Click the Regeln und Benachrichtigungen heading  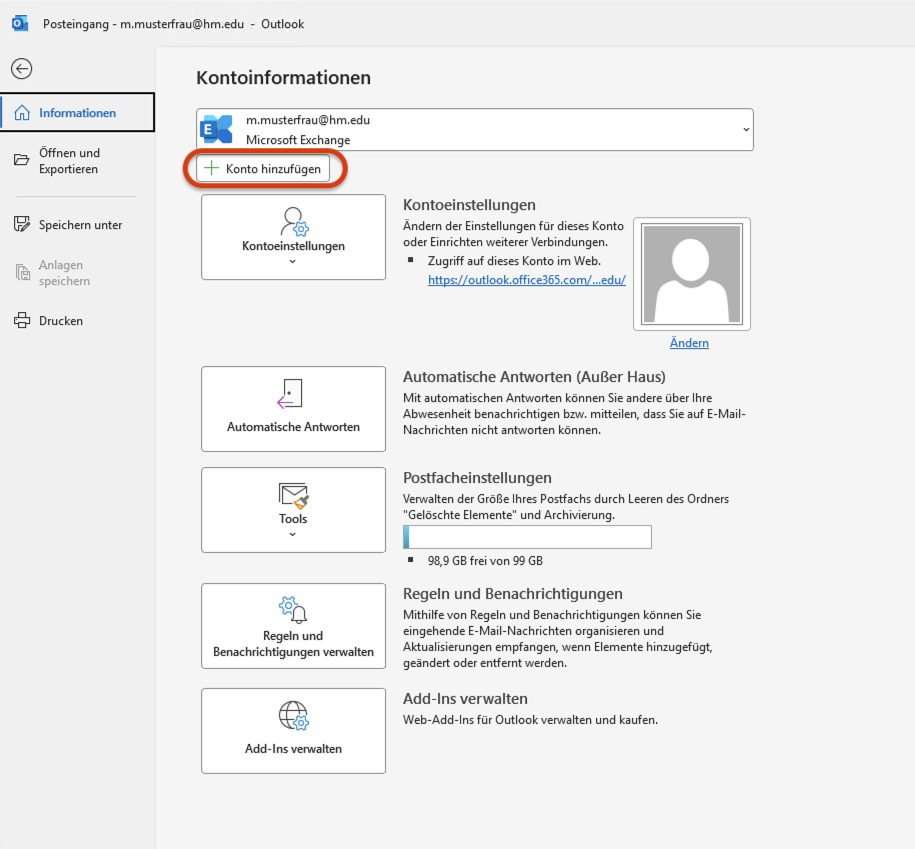pyautogui.click(x=513, y=593)
